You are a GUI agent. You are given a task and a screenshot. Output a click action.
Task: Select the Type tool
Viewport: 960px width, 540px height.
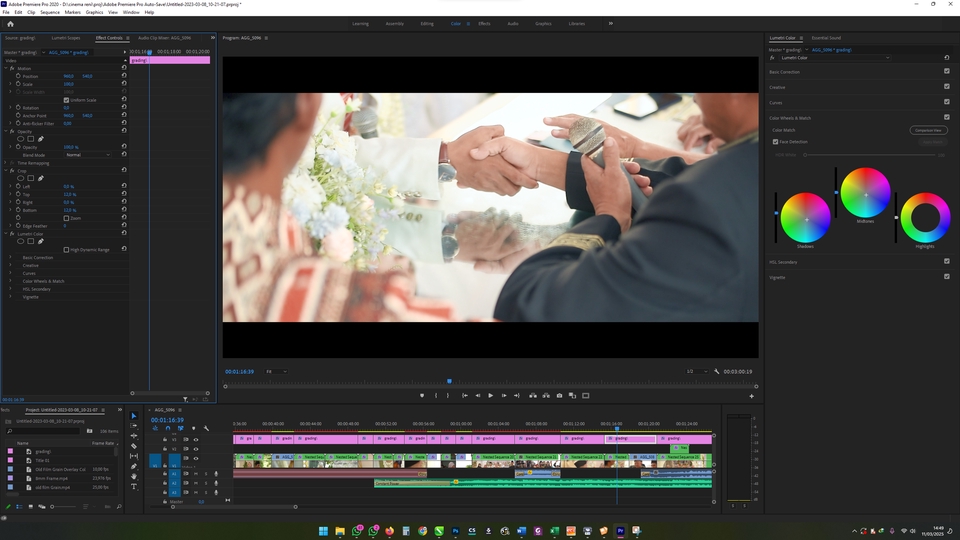coord(133,486)
